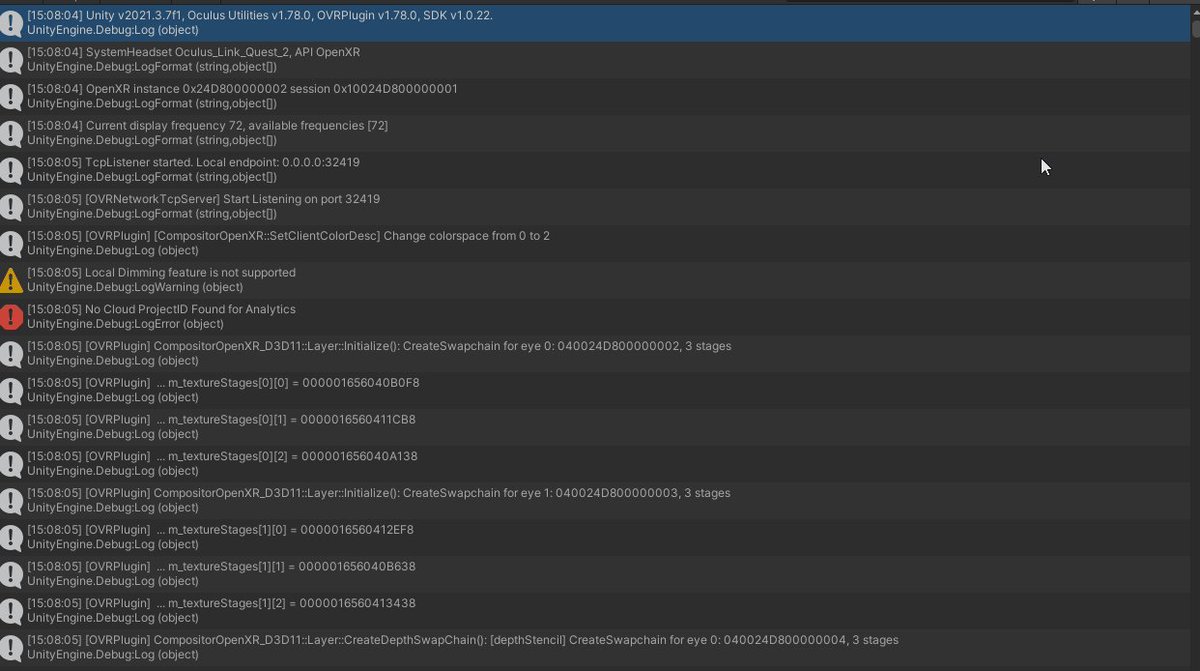Select the m_textureStages[0][1] log message
Screen dimensions: 1200x671
coord(593,427)
